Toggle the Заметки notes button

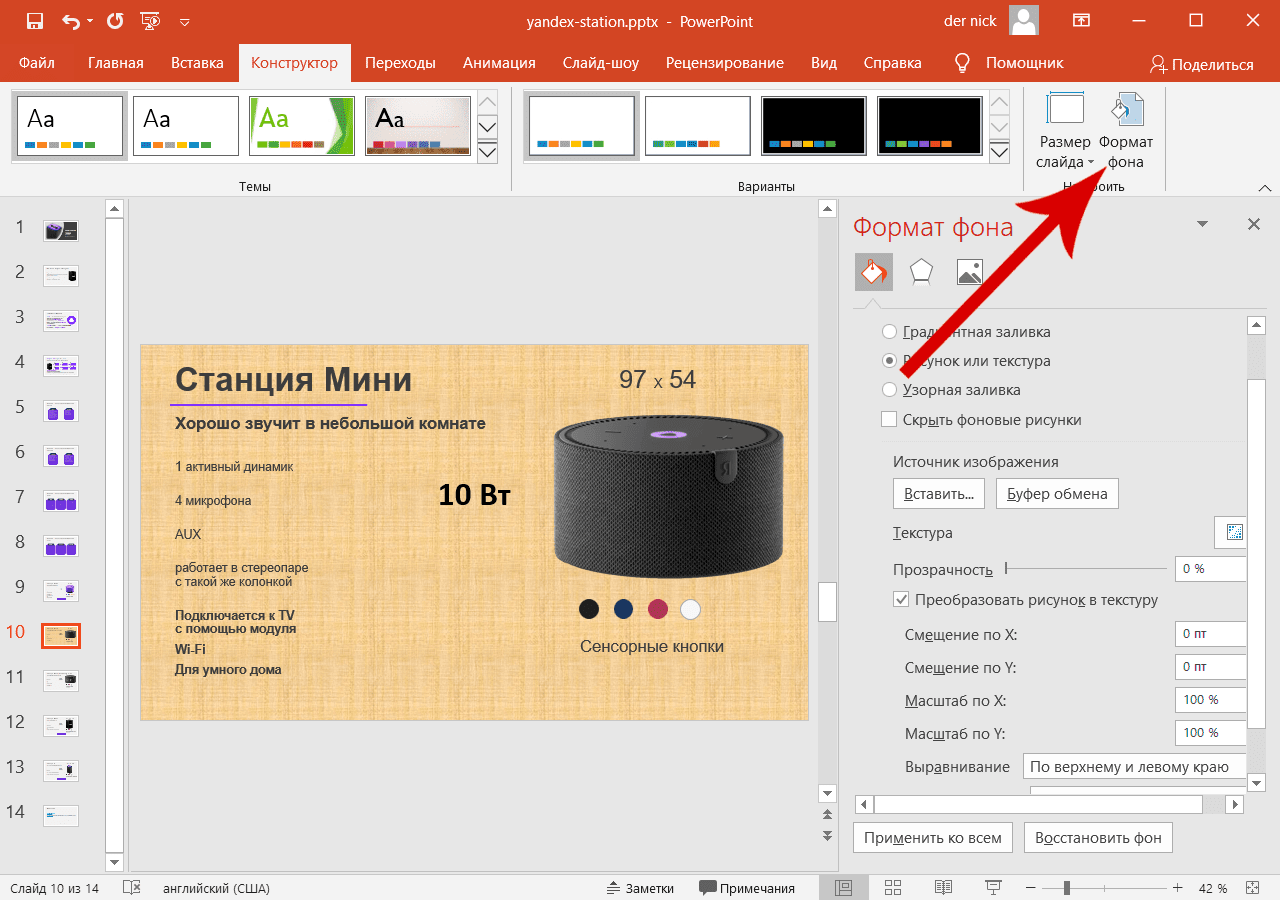(x=641, y=888)
